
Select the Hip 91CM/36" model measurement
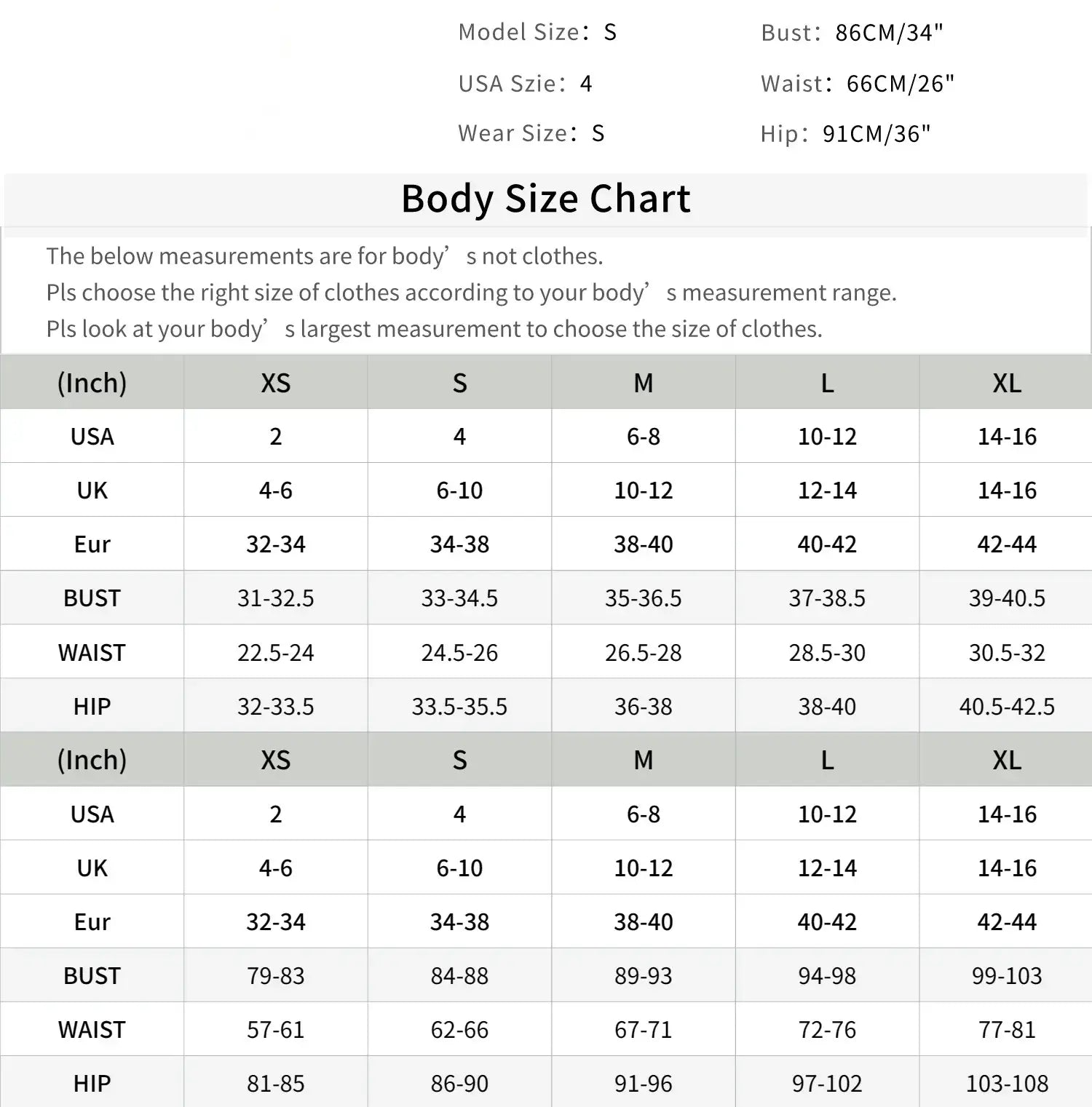845,134
